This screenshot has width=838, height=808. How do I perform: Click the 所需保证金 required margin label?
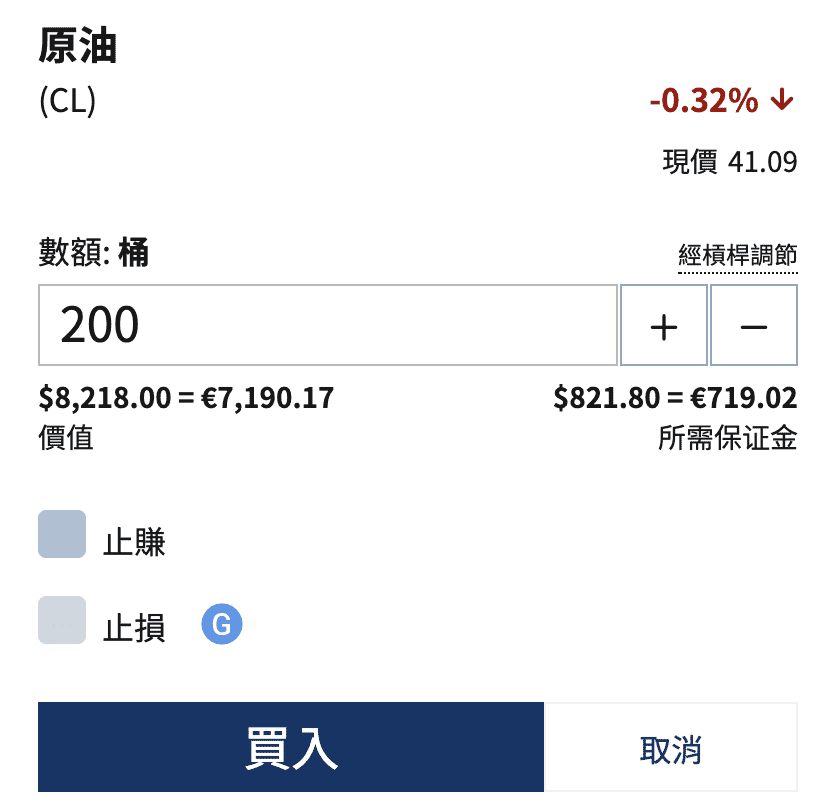pos(727,438)
